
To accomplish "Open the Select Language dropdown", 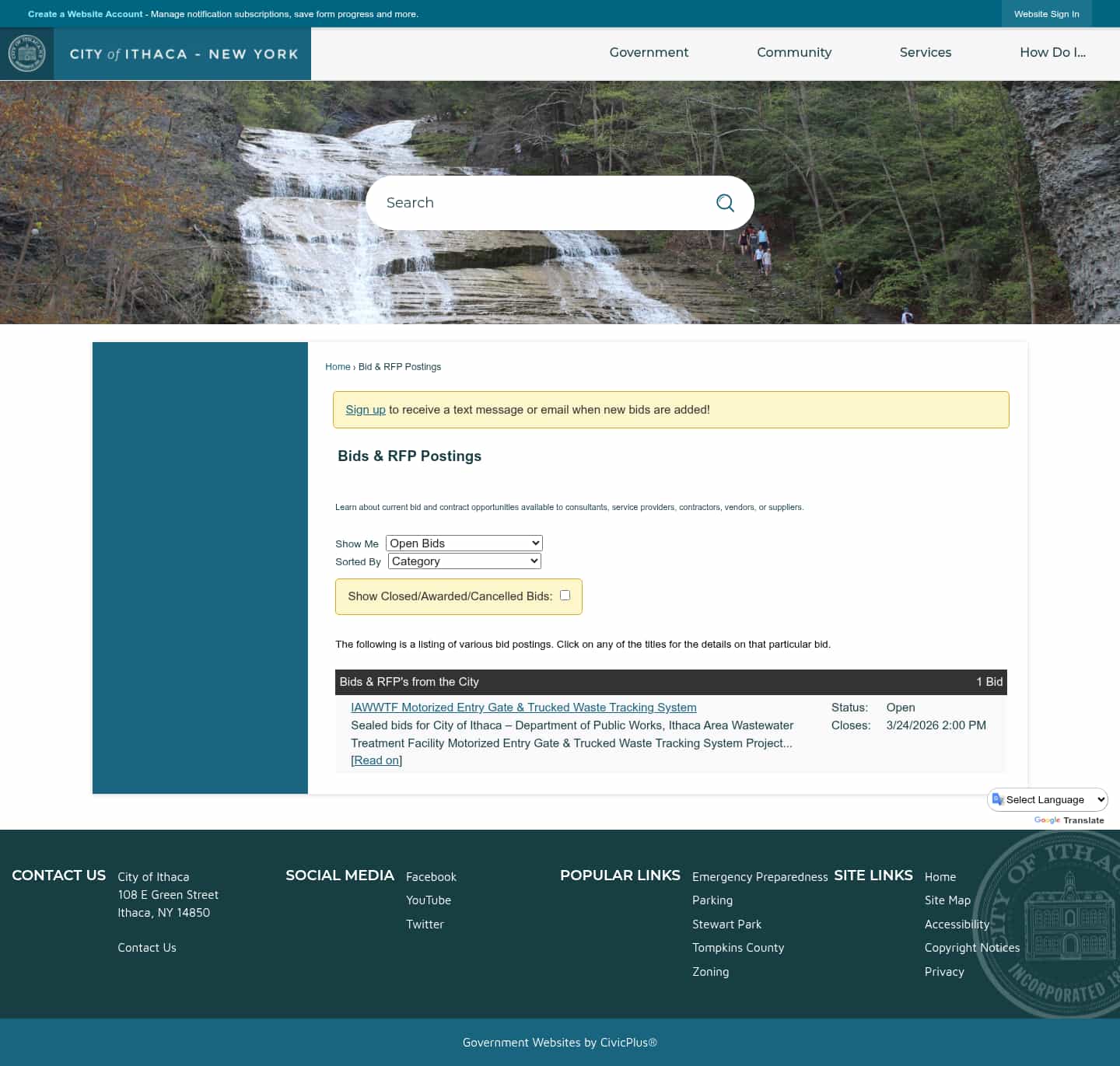I will click(x=1047, y=799).
